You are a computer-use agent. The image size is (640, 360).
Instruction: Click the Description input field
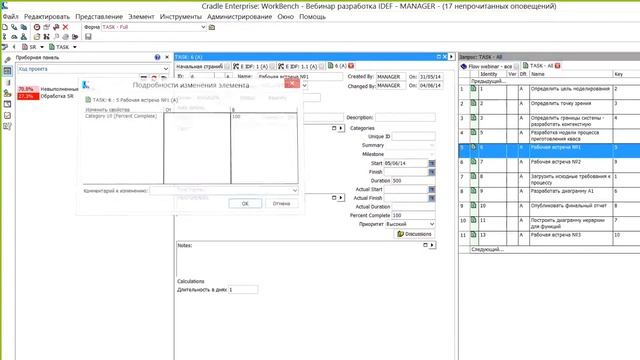point(405,118)
